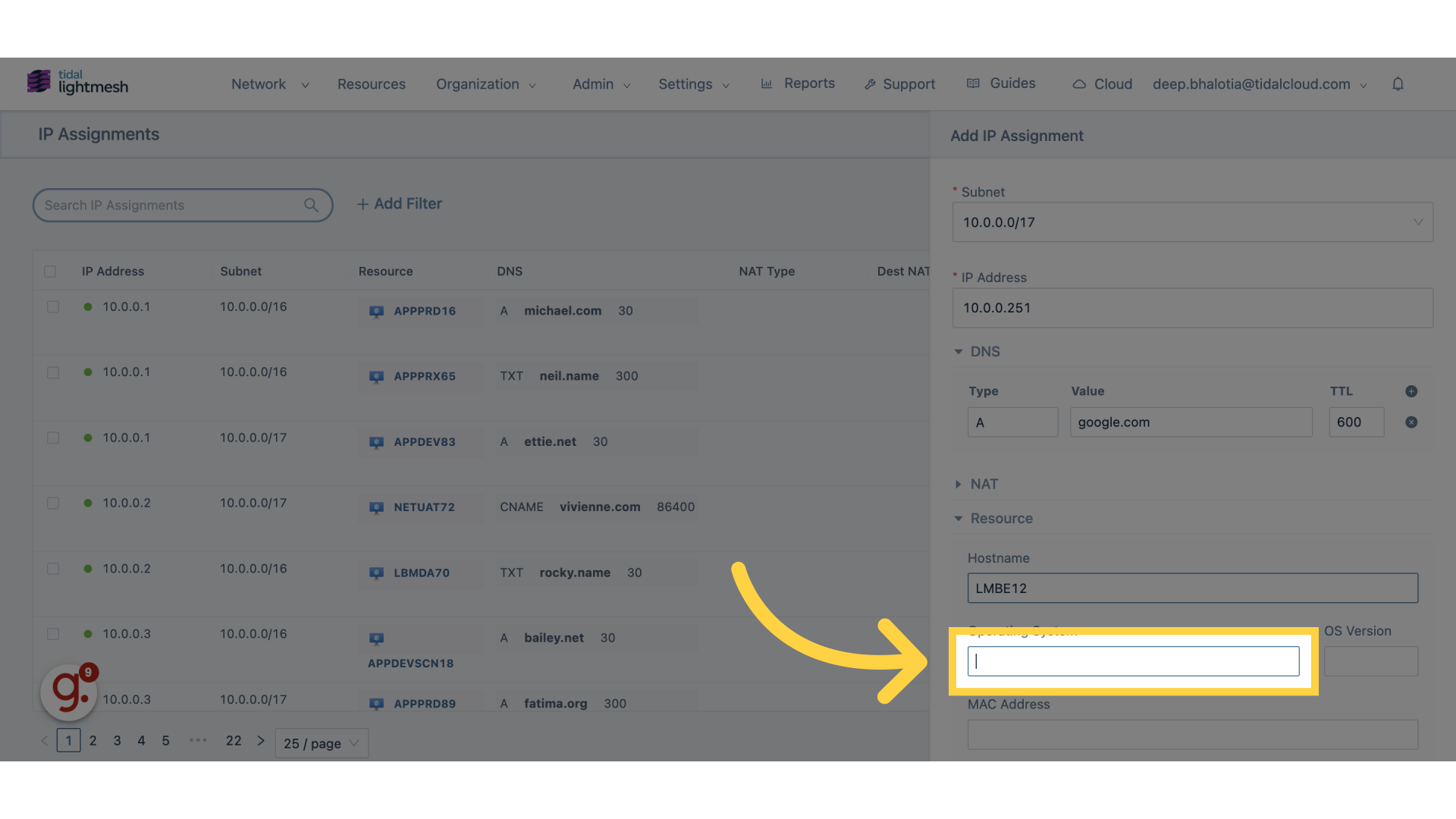Click the NETUAT72 server icon
Image resolution: width=1456 pixels, height=819 pixels.
[376, 508]
